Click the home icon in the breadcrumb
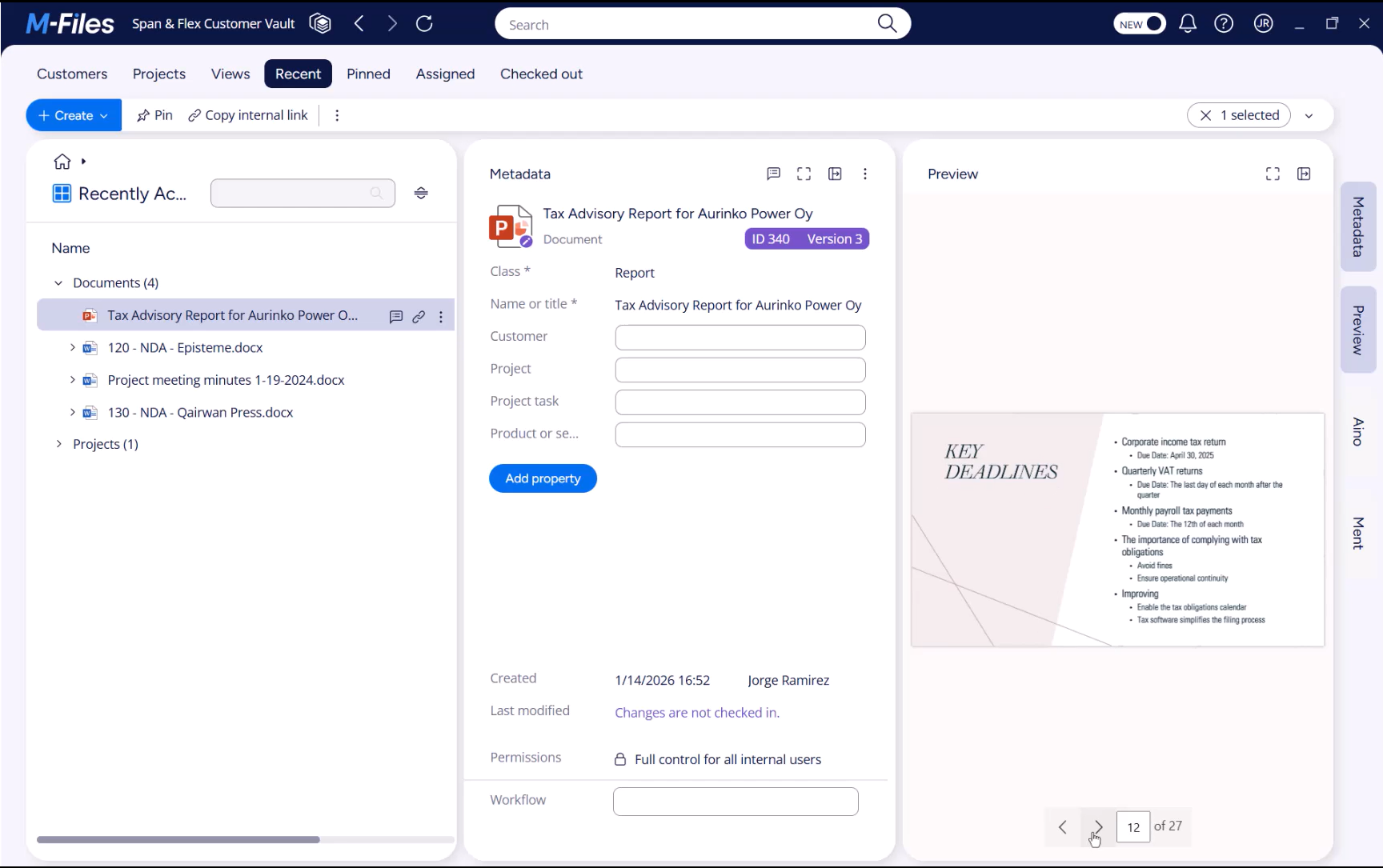The image size is (1383, 868). click(x=62, y=162)
